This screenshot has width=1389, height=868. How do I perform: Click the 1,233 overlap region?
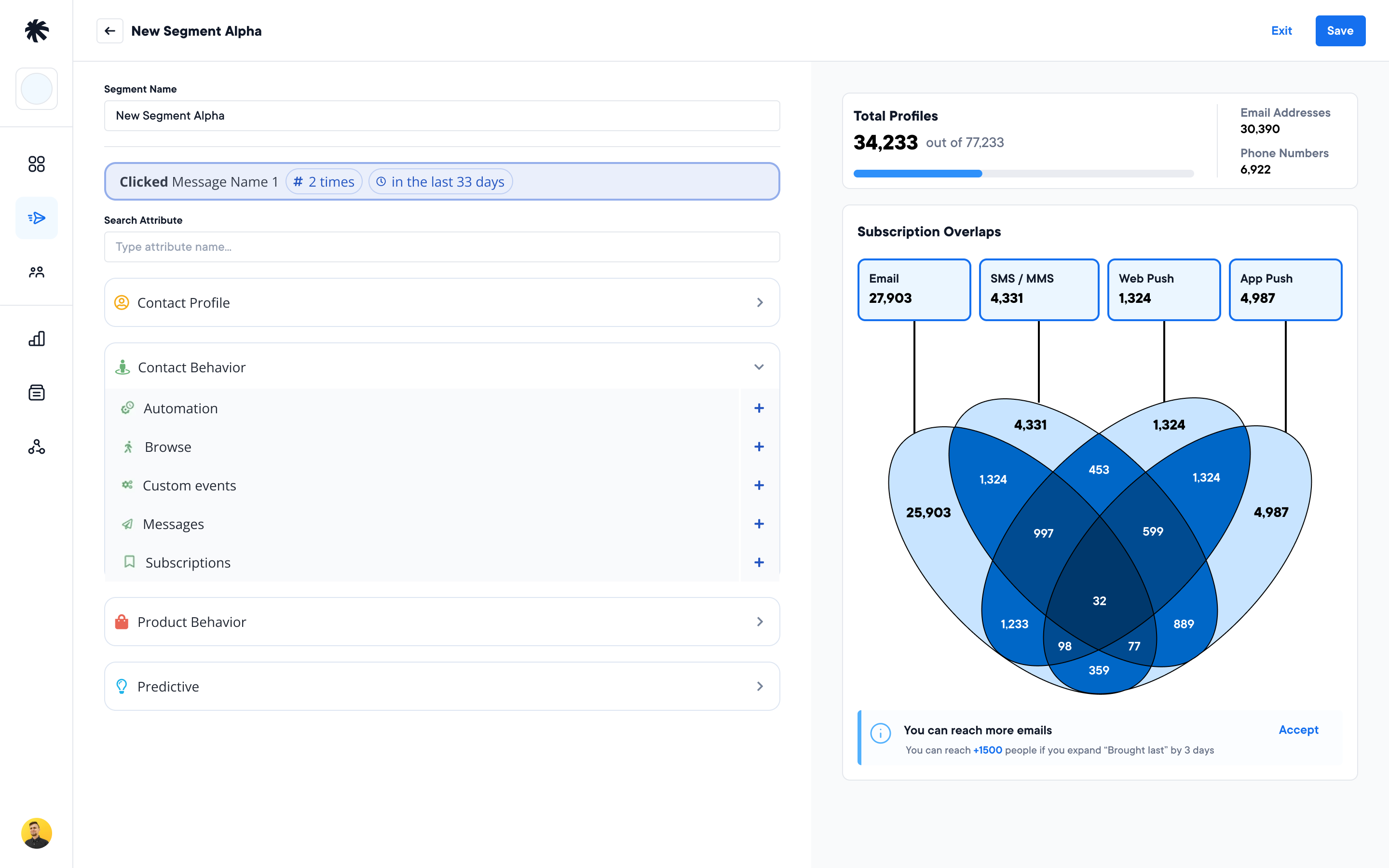(1014, 624)
